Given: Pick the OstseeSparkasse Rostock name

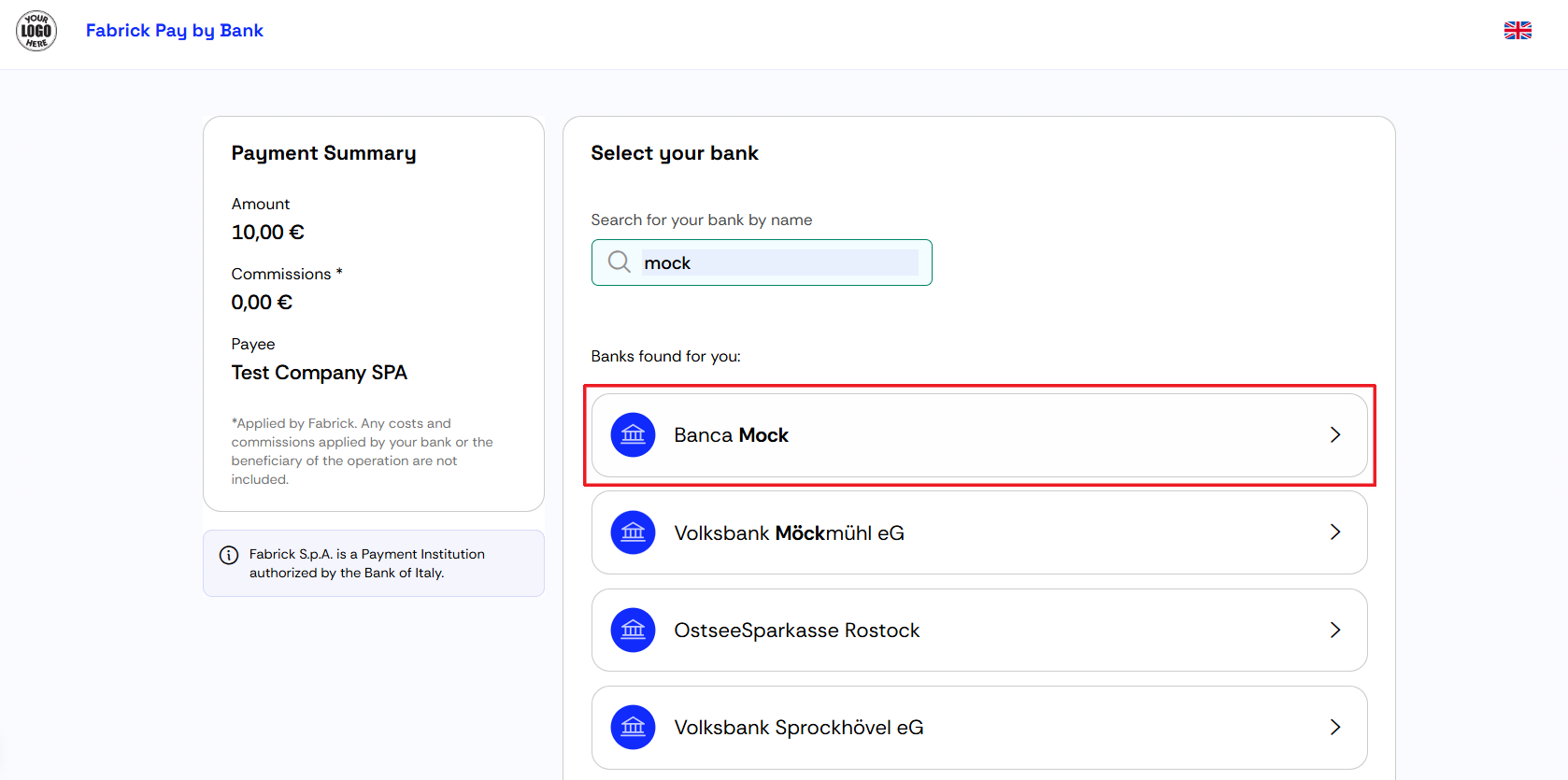Looking at the screenshot, I should (x=796, y=631).
